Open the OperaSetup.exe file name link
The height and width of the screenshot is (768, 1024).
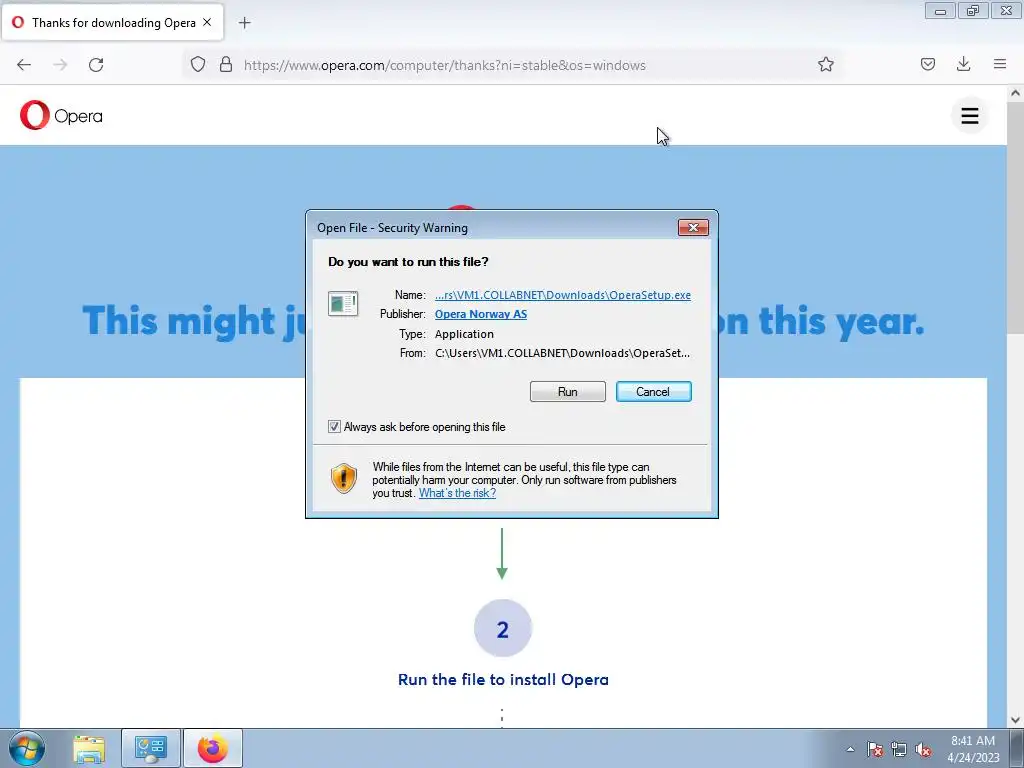coord(562,295)
